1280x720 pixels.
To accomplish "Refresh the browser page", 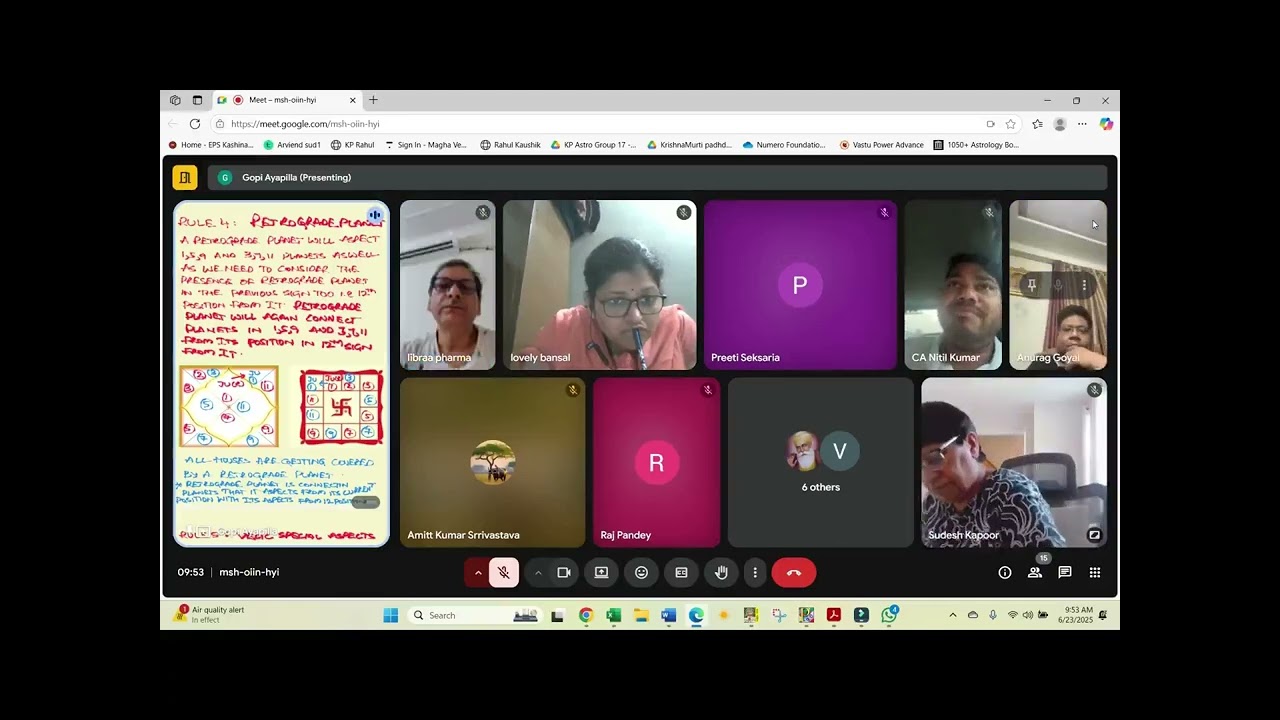I will click(x=195, y=124).
